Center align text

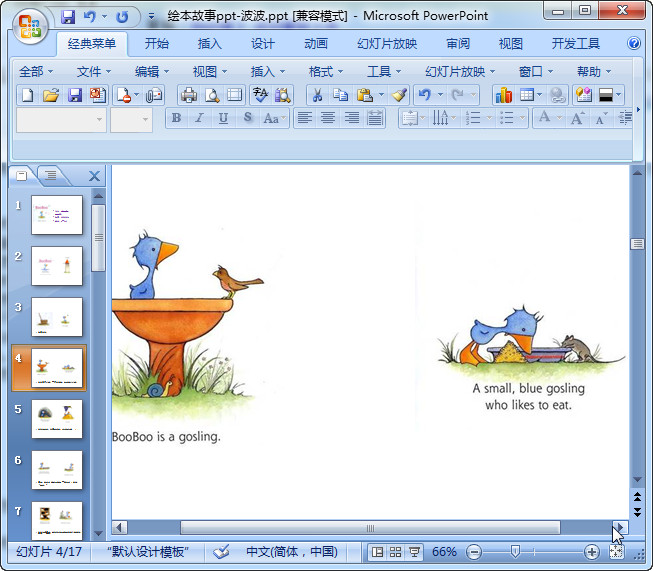328,118
